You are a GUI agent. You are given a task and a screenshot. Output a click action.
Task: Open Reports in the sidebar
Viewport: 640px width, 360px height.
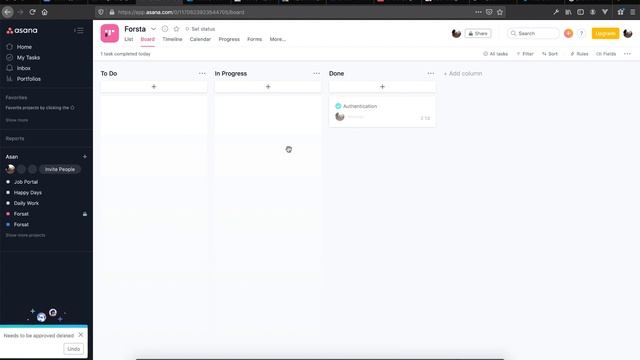coord(15,139)
